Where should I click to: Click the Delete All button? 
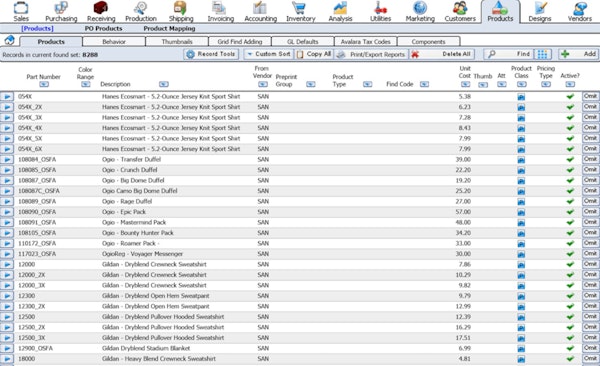442,54
